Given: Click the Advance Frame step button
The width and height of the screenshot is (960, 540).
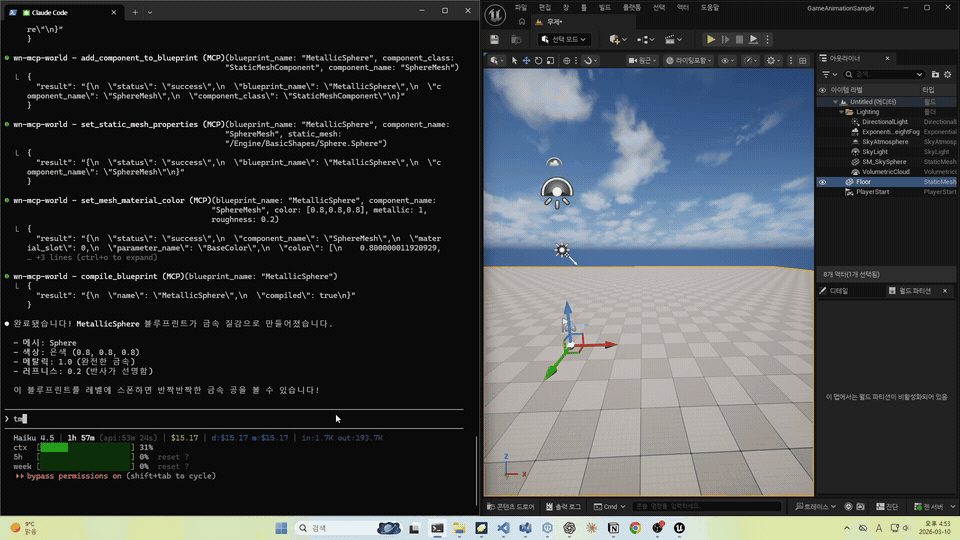Looking at the screenshot, I should point(725,39).
